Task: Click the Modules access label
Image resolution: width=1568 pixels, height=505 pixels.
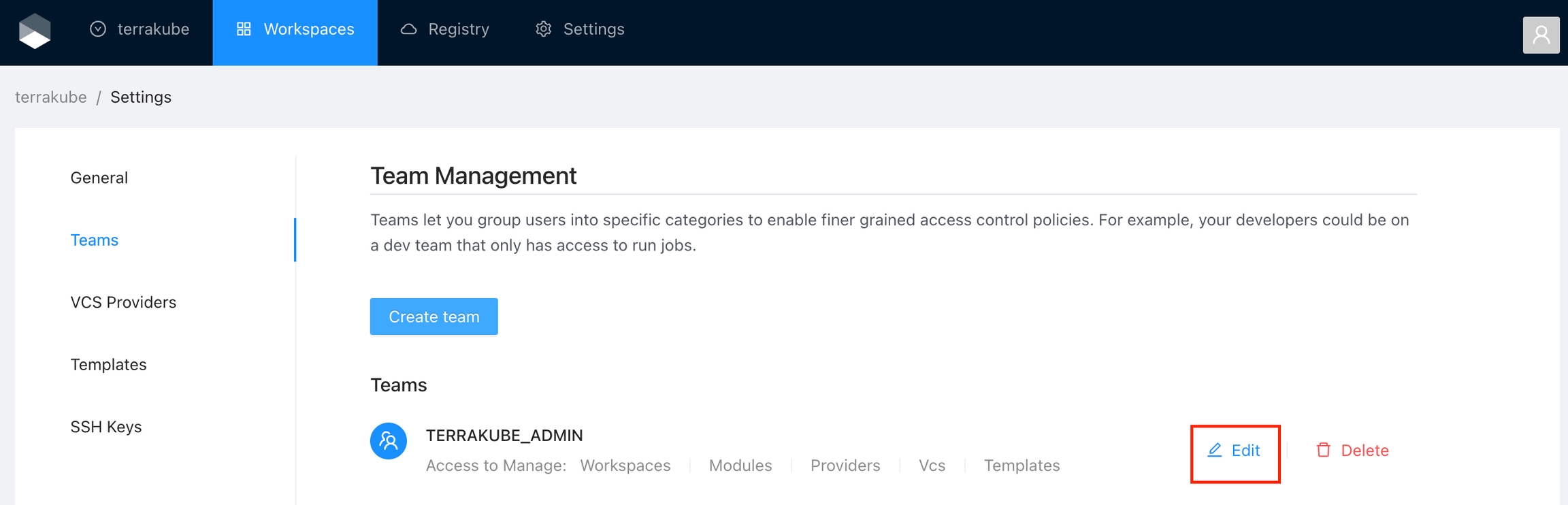Action: tap(740, 466)
